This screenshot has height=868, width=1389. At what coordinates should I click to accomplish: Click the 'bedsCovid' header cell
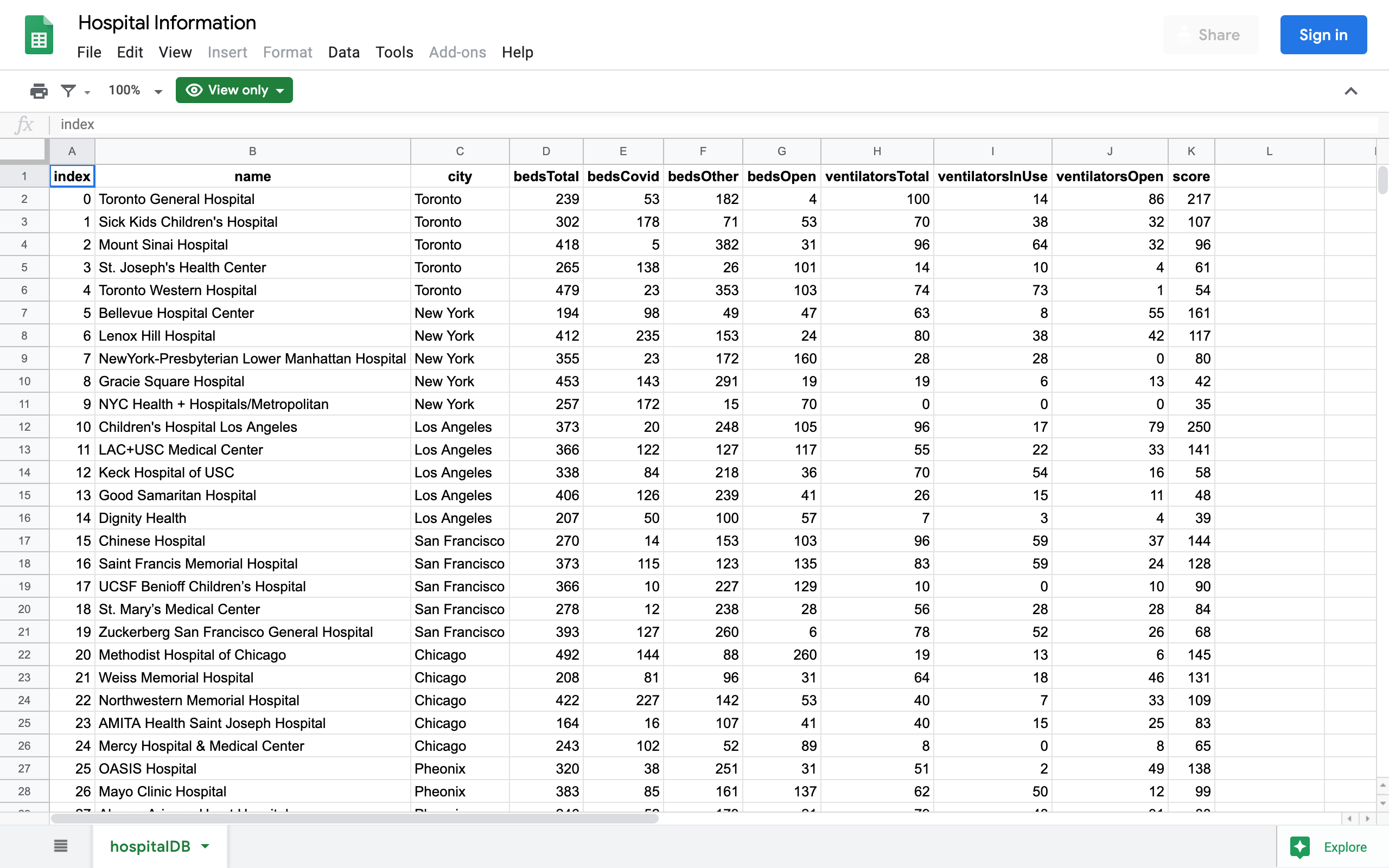[x=623, y=176]
